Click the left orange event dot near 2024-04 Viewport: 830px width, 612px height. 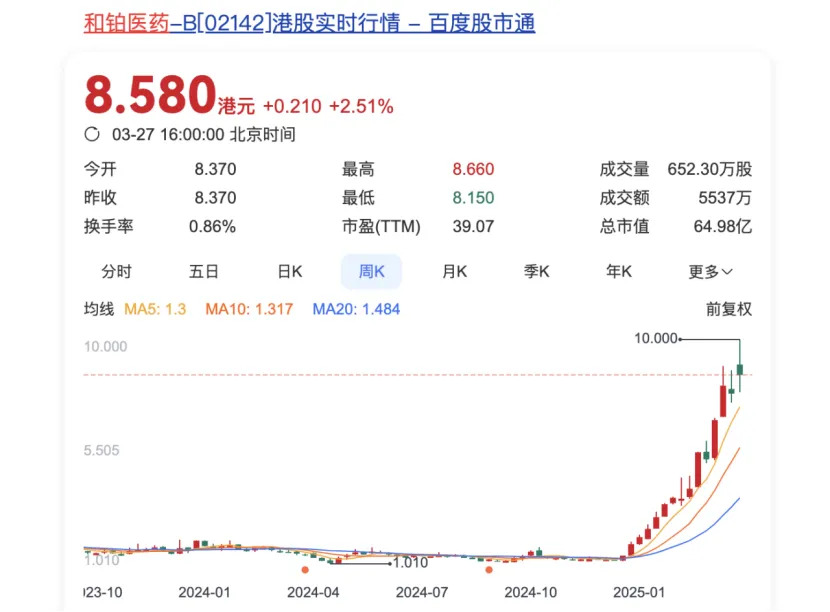(x=305, y=569)
